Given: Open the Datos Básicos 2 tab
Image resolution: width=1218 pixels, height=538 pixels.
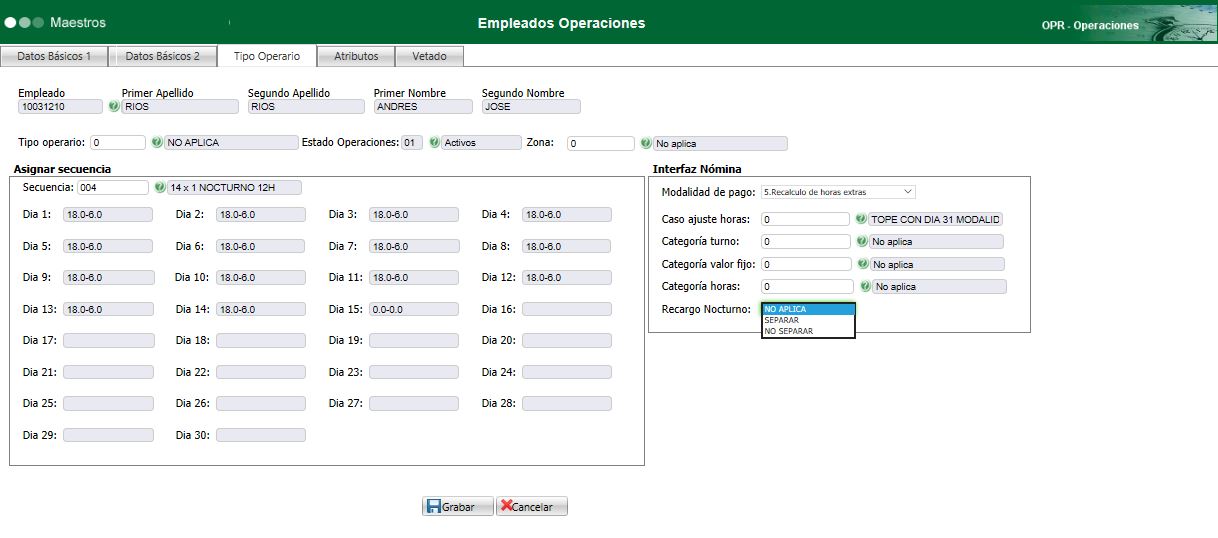Looking at the screenshot, I should (163, 56).
